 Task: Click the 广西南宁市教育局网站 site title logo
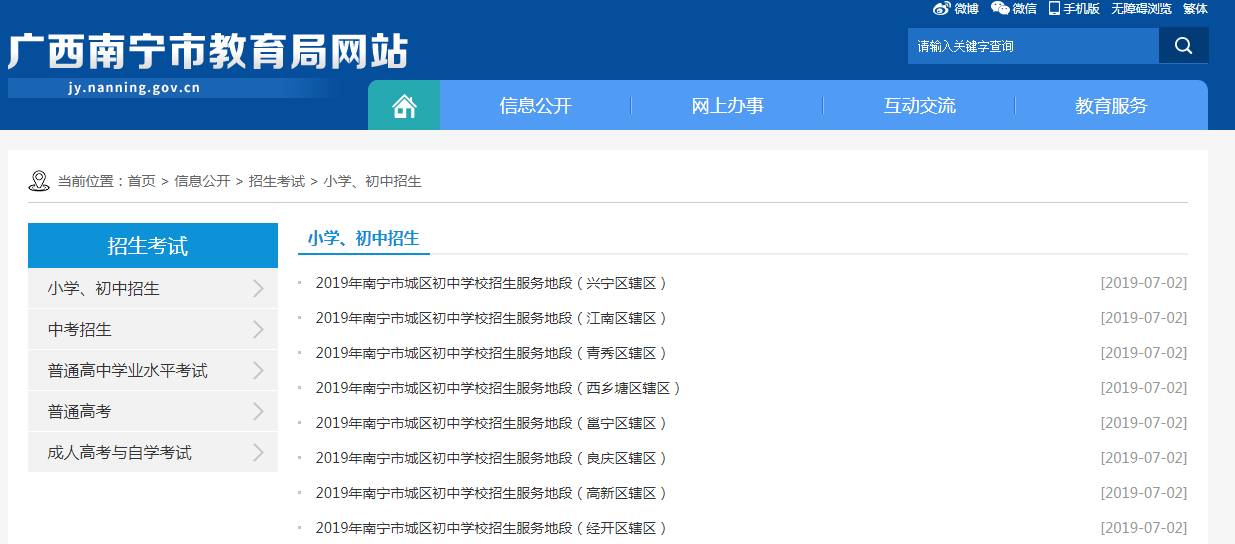point(208,51)
